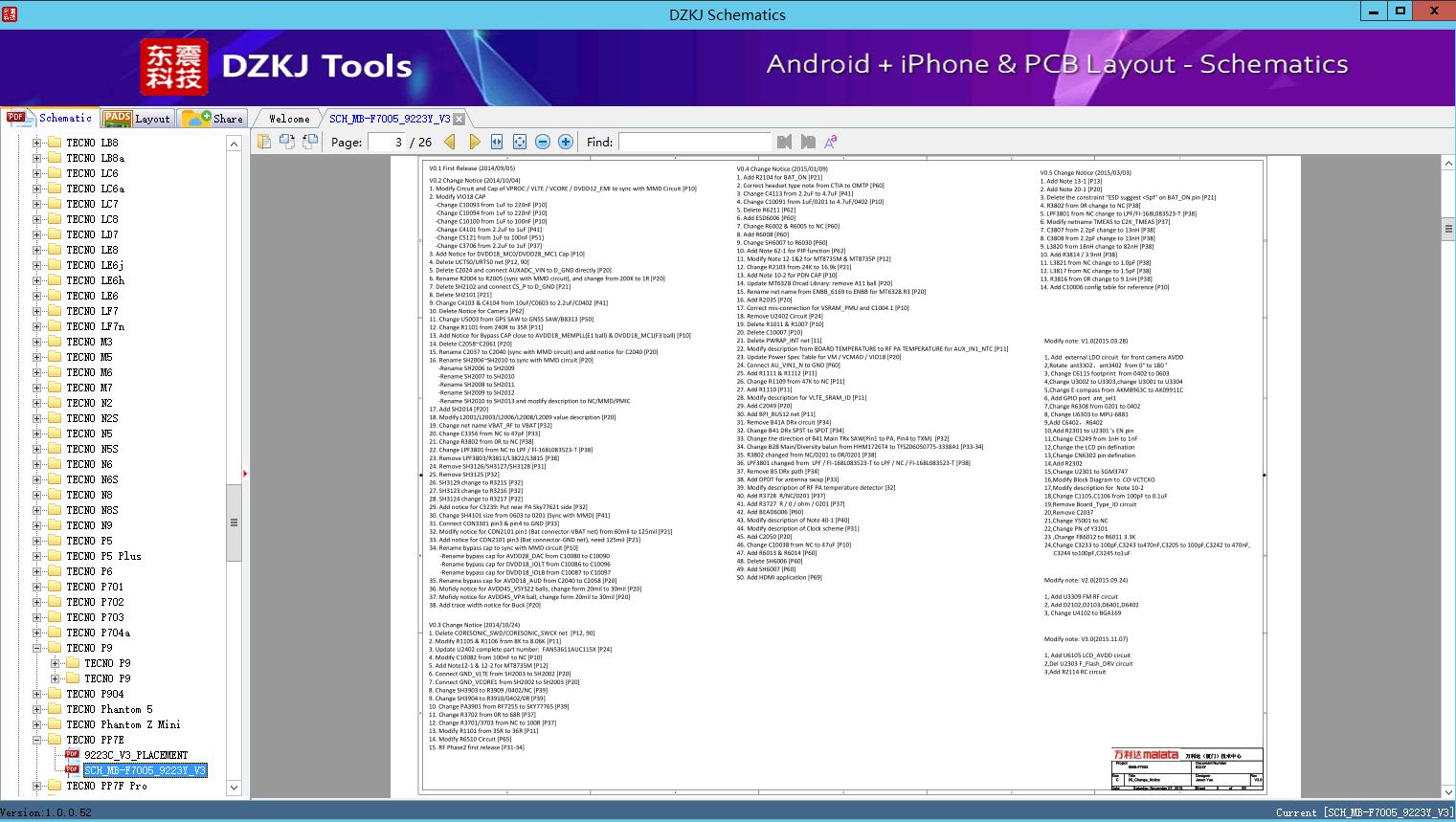This screenshot has height=822, width=1456.
Task: Click folder icon for TECNO PP7E
Action: click(55, 740)
